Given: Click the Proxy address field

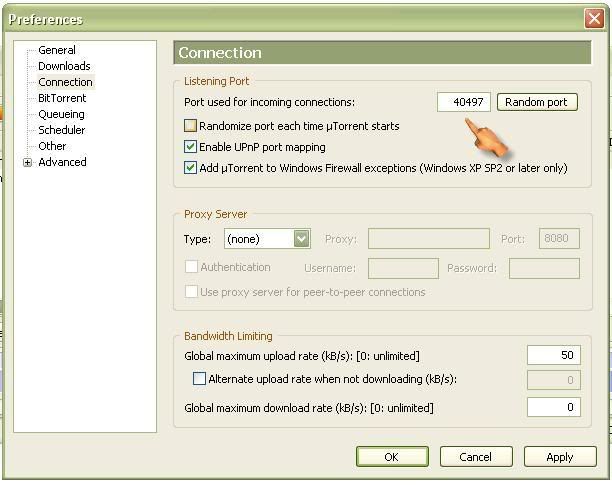Looking at the screenshot, I should [x=429, y=239].
